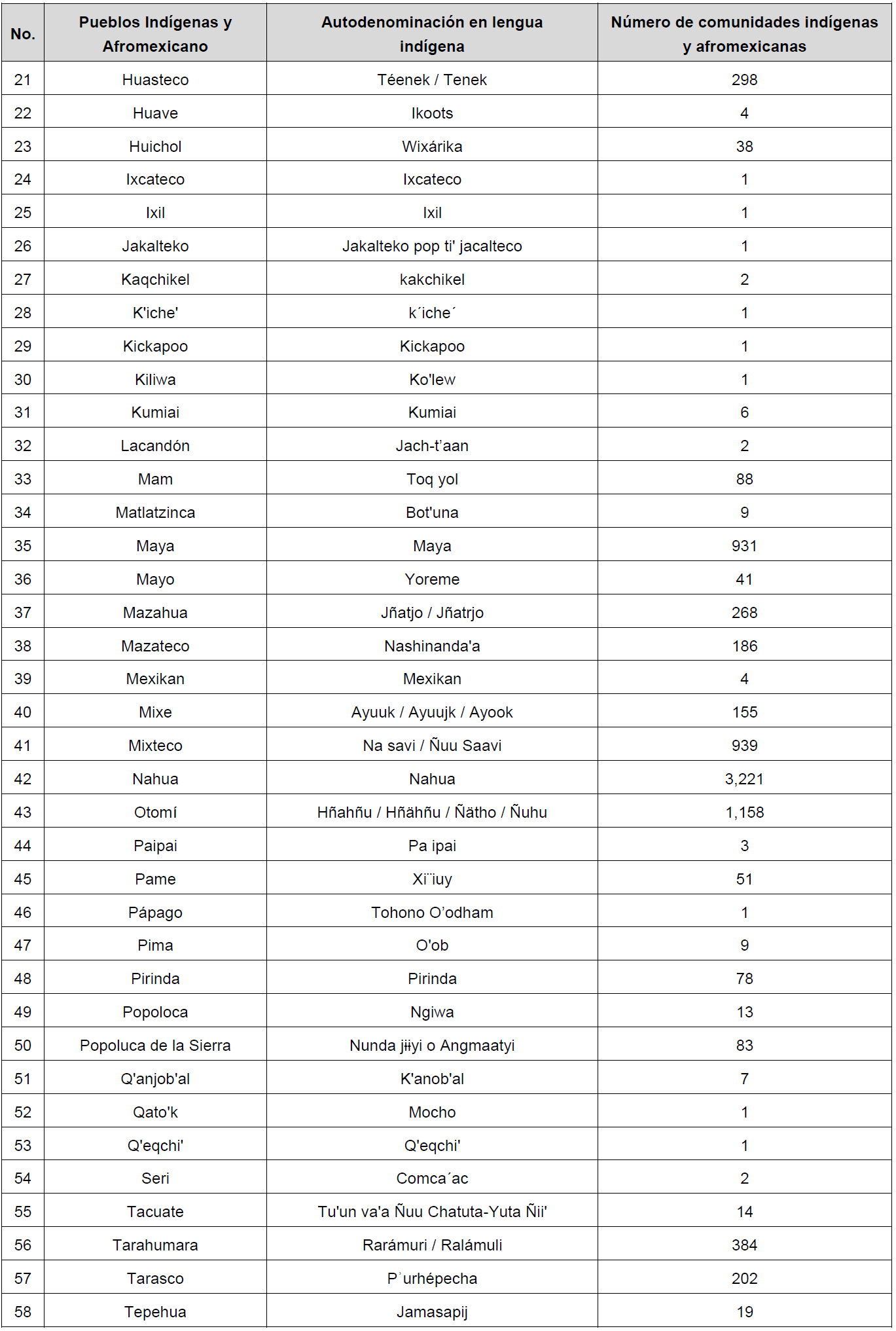Click the 'Rarámuri / Ralámuli' cell
Viewport: 896px width, 1331px height.
click(x=432, y=1245)
